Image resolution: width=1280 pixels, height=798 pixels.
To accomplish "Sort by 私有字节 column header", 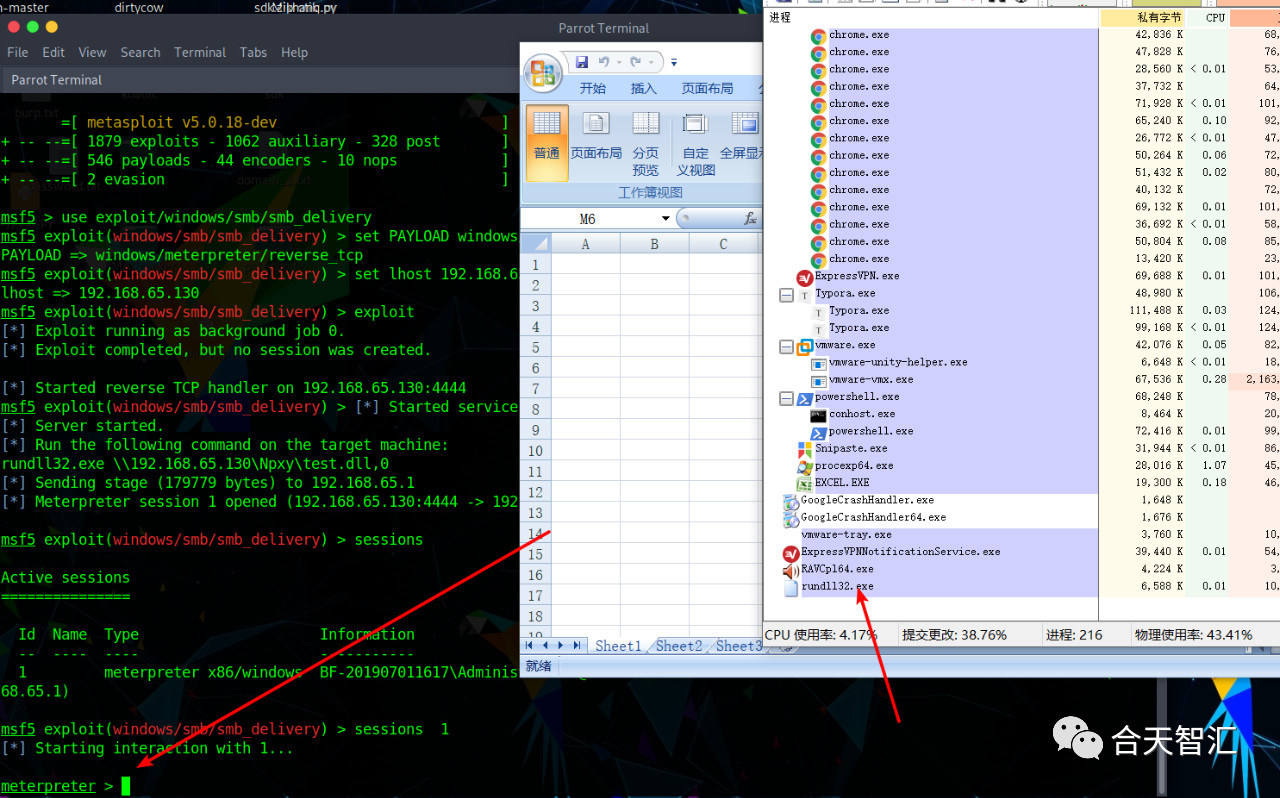I will (x=1142, y=17).
